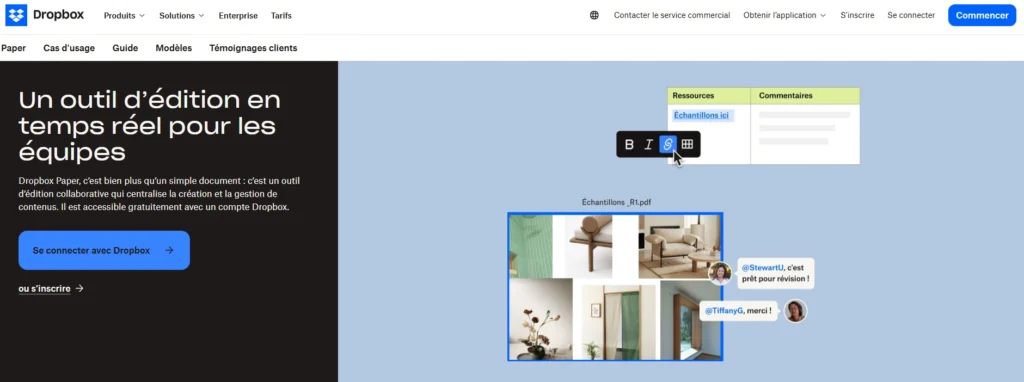Click the blue Commencer button
The height and width of the screenshot is (382, 1024).
982,15
